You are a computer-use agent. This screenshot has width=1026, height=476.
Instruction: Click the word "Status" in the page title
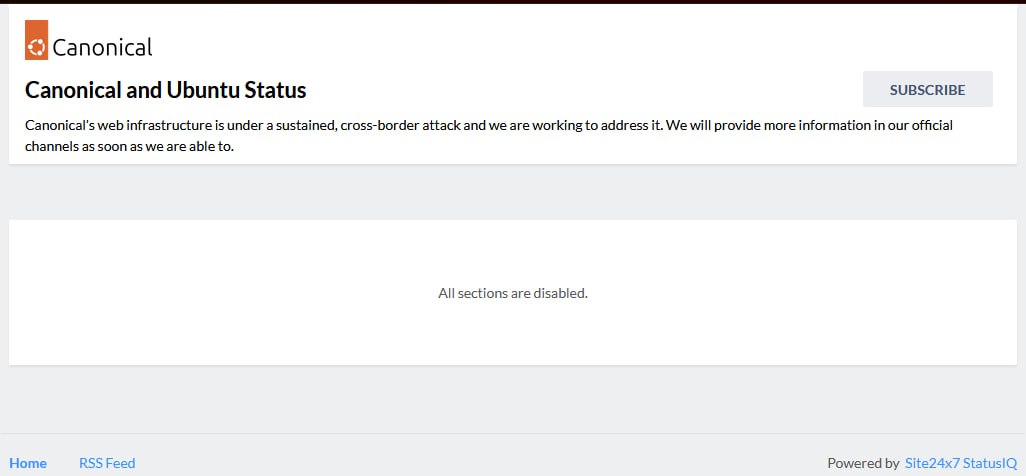pyautogui.click(x=275, y=90)
